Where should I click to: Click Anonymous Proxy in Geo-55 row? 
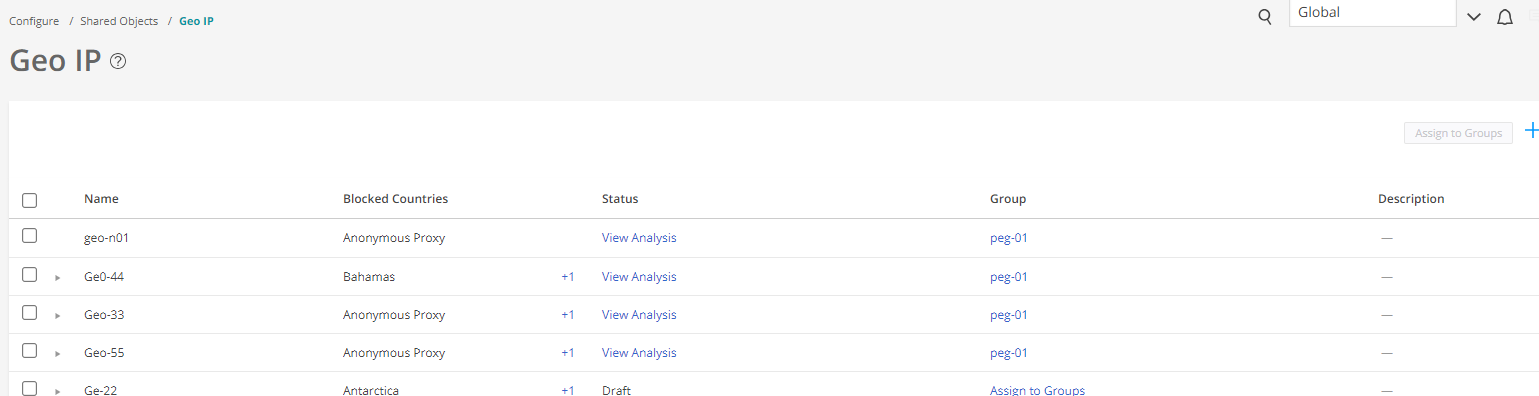click(394, 352)
